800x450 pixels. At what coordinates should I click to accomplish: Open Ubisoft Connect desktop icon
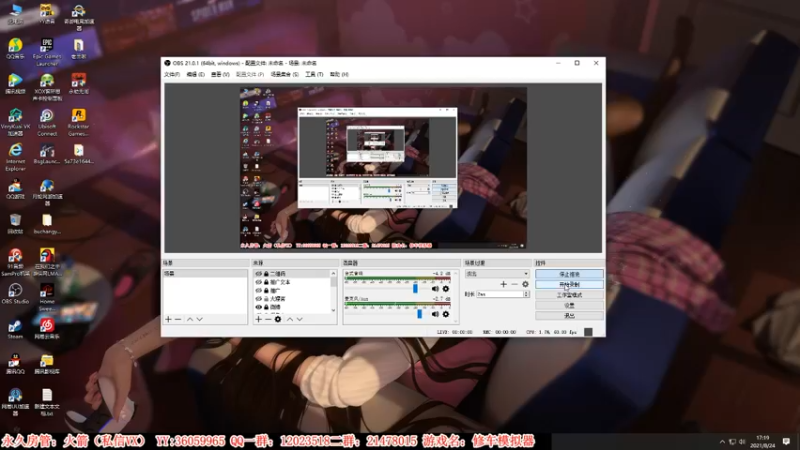point(47,122)
